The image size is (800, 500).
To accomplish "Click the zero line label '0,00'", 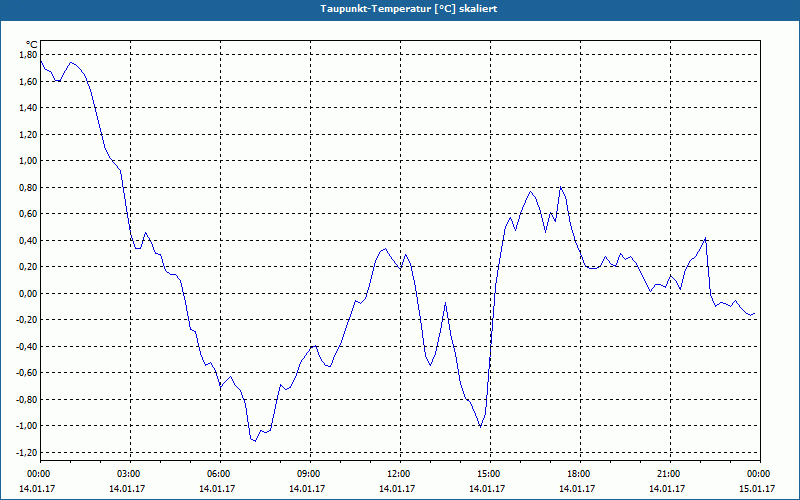I will [x=28, y=293].
